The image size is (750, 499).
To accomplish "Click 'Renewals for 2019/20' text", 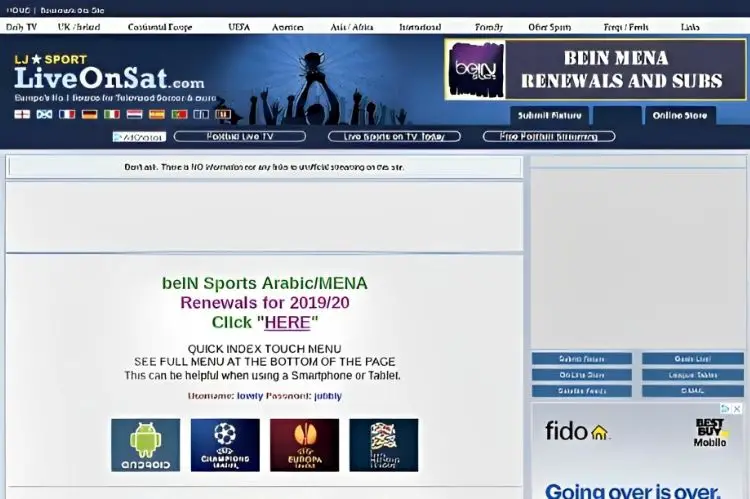I will pos(265,303).
